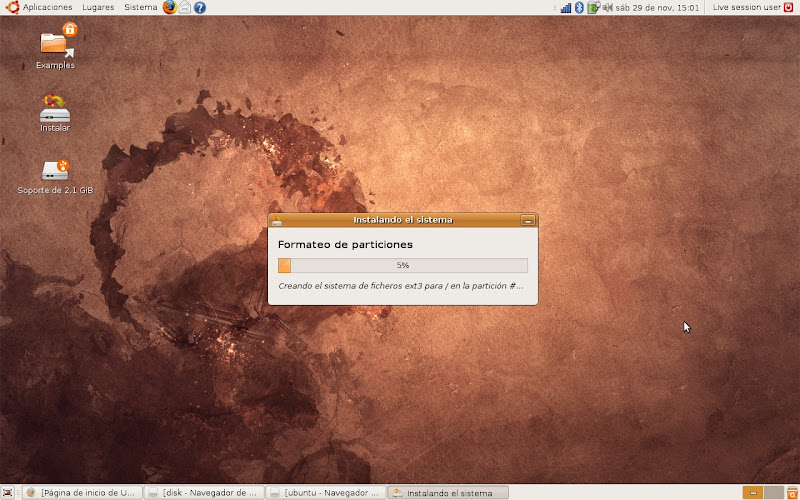800x500 pixels.
Task: Switch to ubuntu - Navegador taskbar window
Action: coord(326,492)
